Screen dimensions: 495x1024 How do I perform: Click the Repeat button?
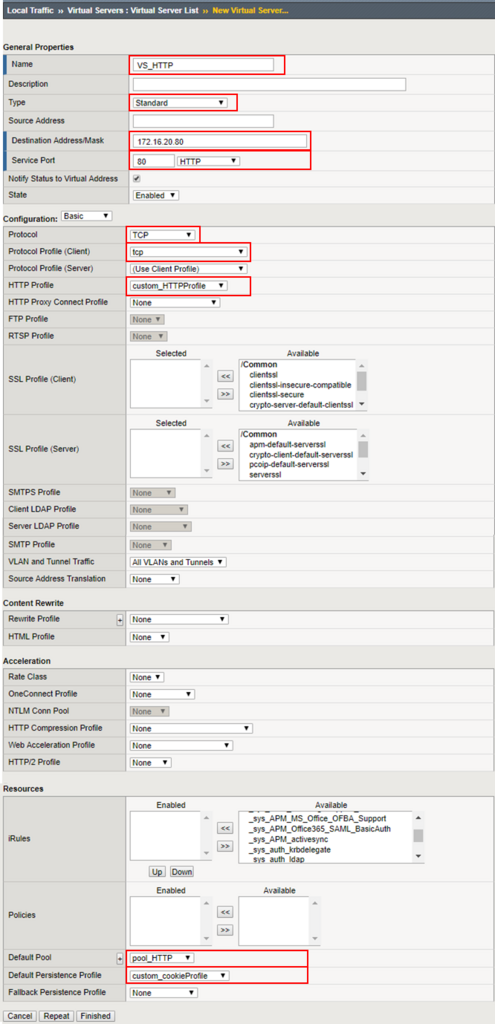pyautogui.click(x=56, y=1016)
